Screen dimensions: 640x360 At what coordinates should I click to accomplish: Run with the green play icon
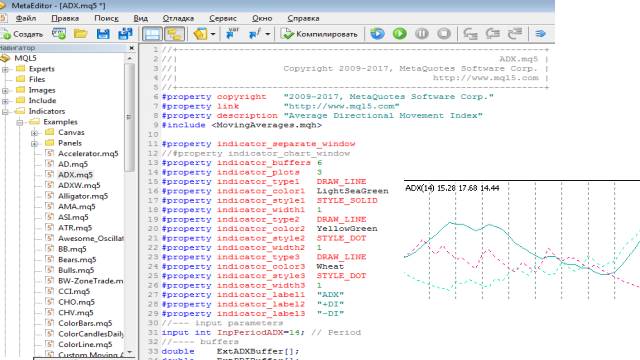pos(400,34)
